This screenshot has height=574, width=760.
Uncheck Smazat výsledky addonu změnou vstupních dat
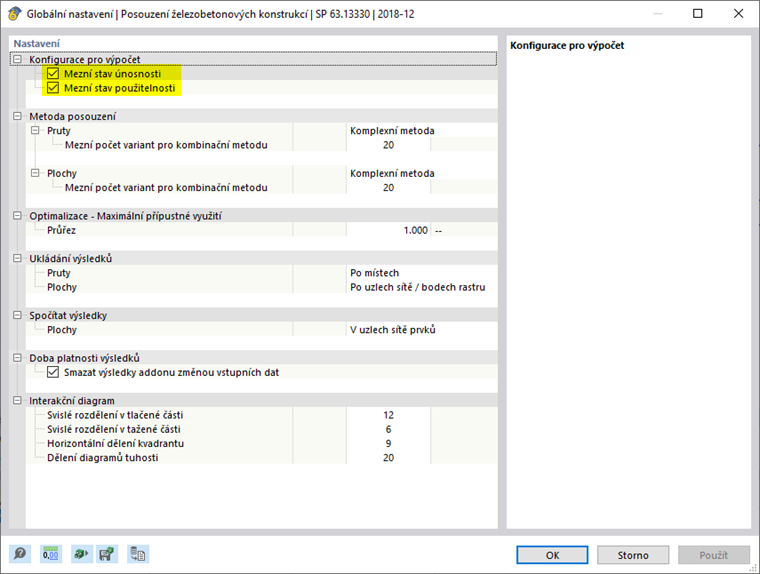[x=53, y=372]
